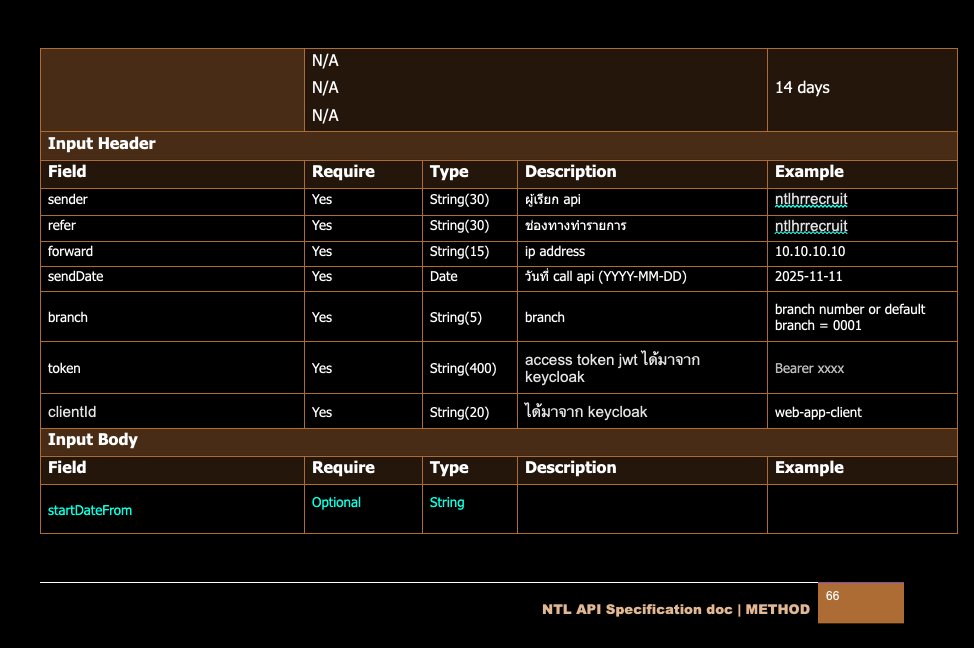Click the "14 days" cell text
Screen dimensions: 974x648
point(802,88)
